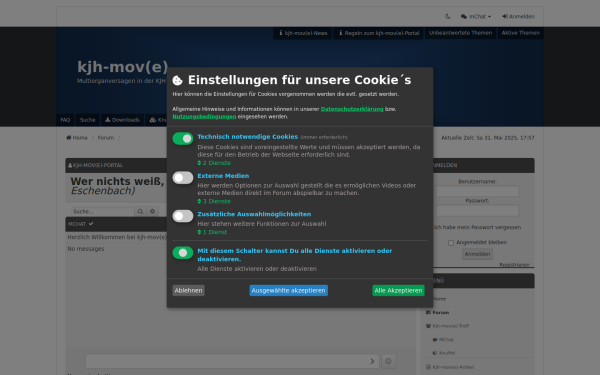Click the cookie icon in the dialog title
The width and height of the screenshot is (600, 375).
coord(178,80)
